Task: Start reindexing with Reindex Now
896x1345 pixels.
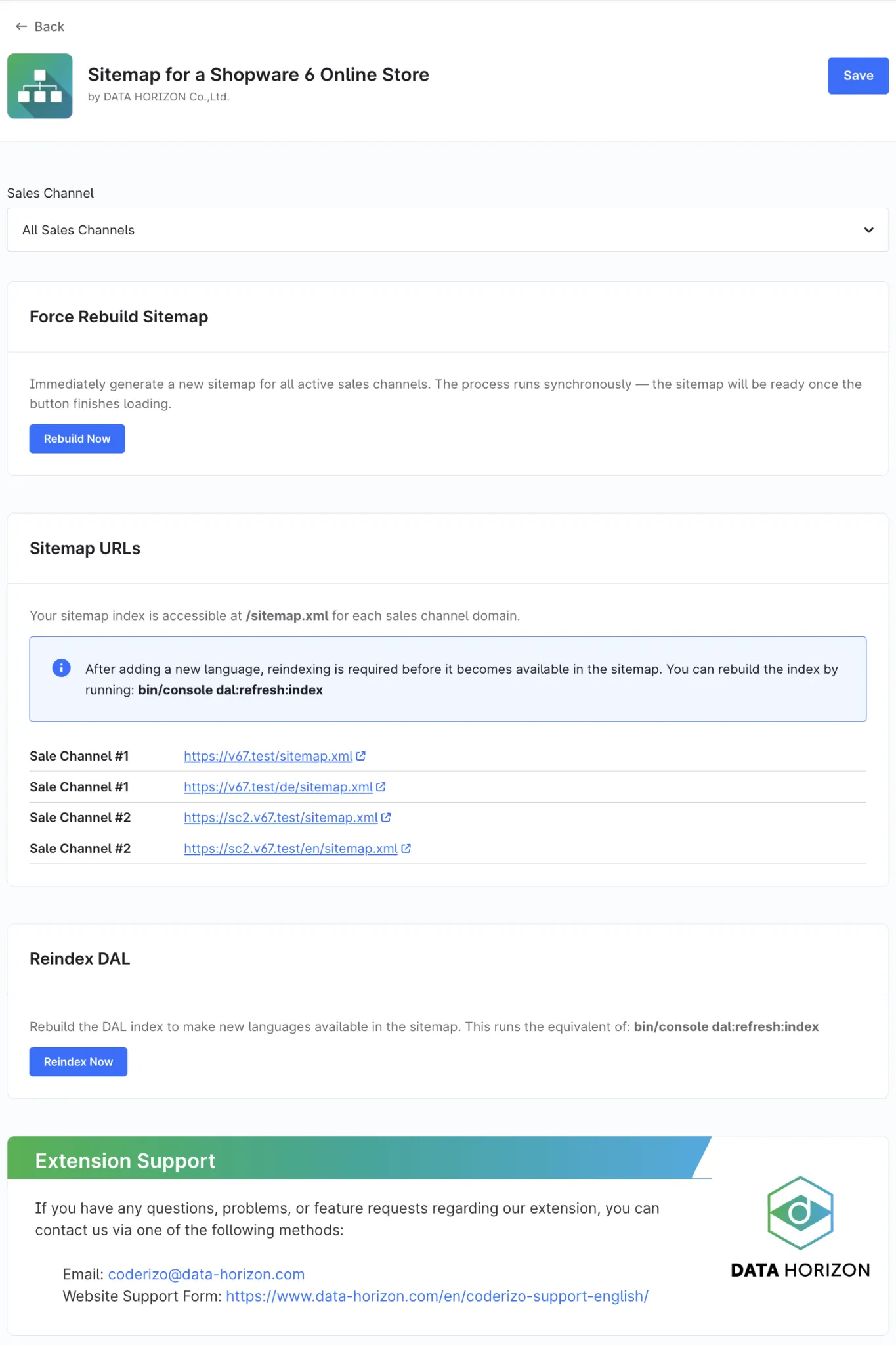Action: coord(78,1062)
